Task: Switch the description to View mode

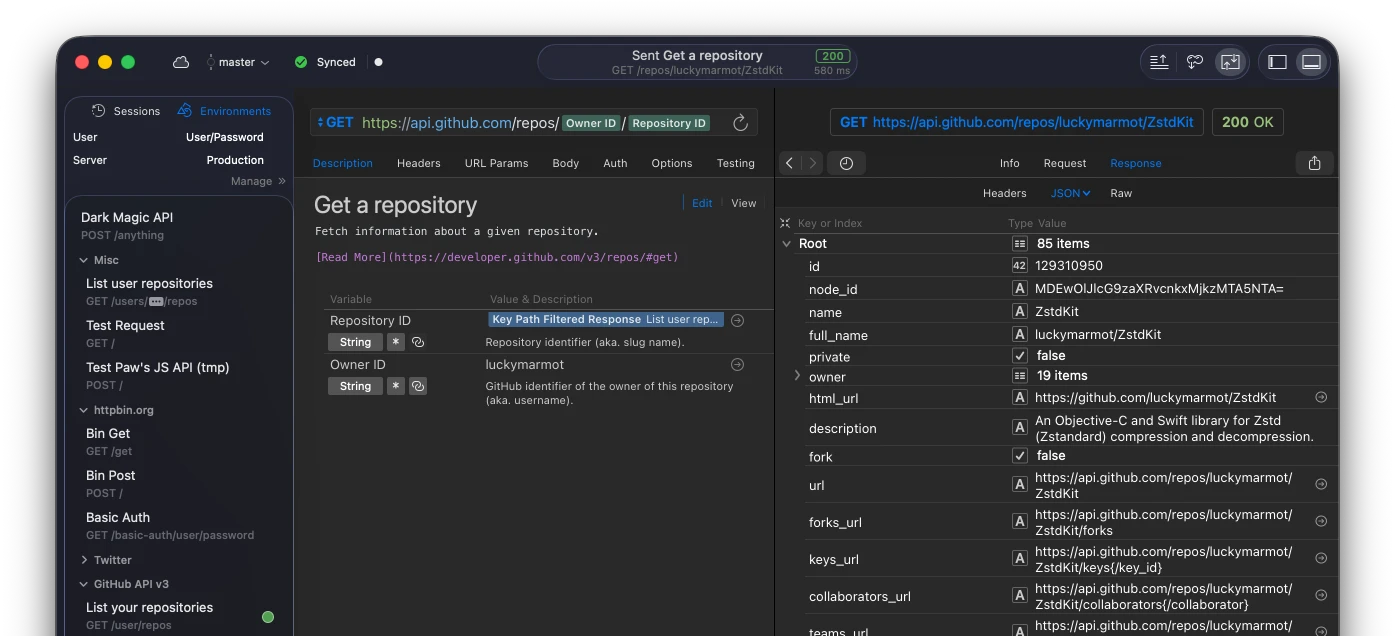Action: pyautogui.click(x=744, y=203)
